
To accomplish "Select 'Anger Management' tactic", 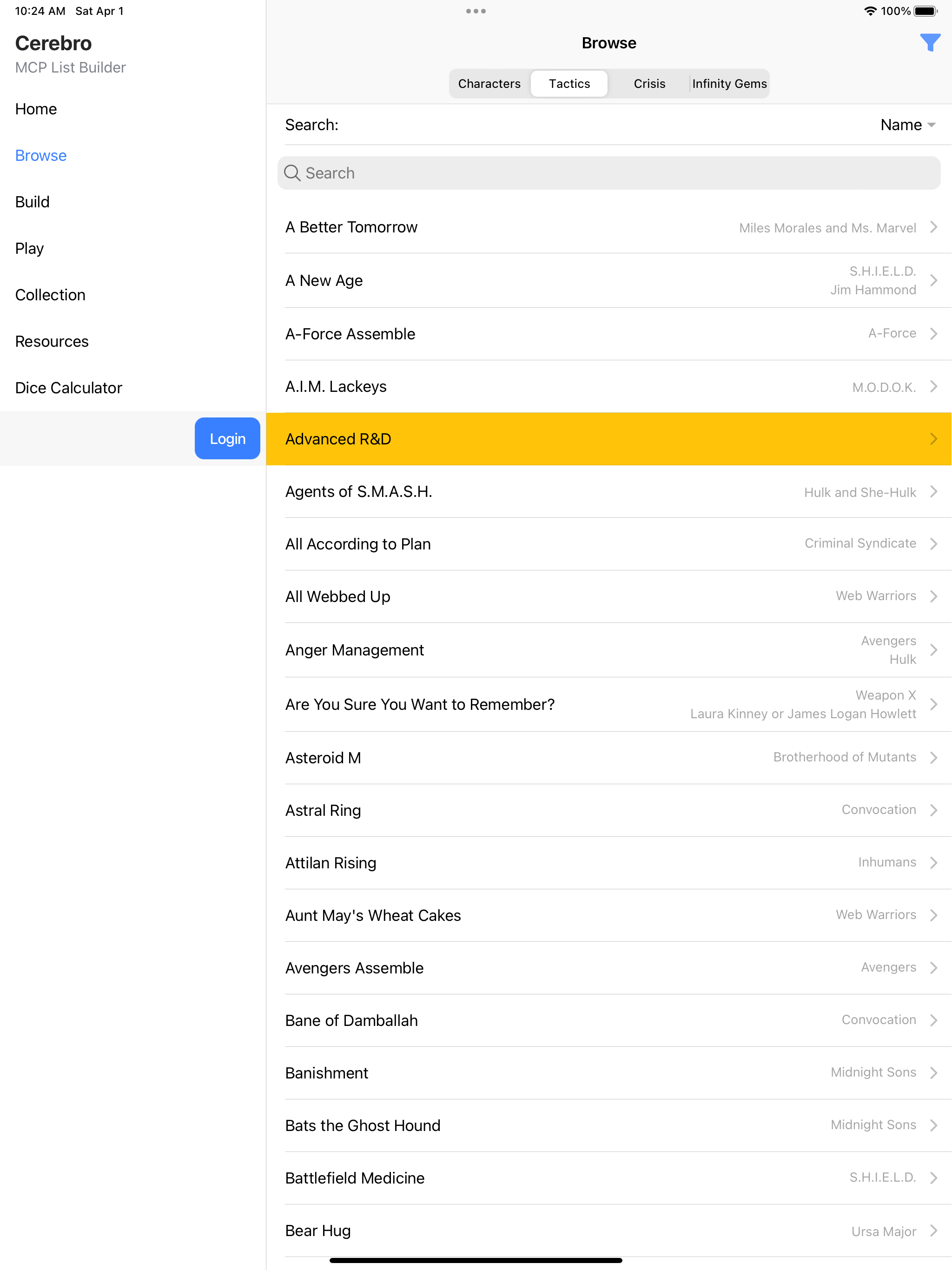I will coord(608,650).
